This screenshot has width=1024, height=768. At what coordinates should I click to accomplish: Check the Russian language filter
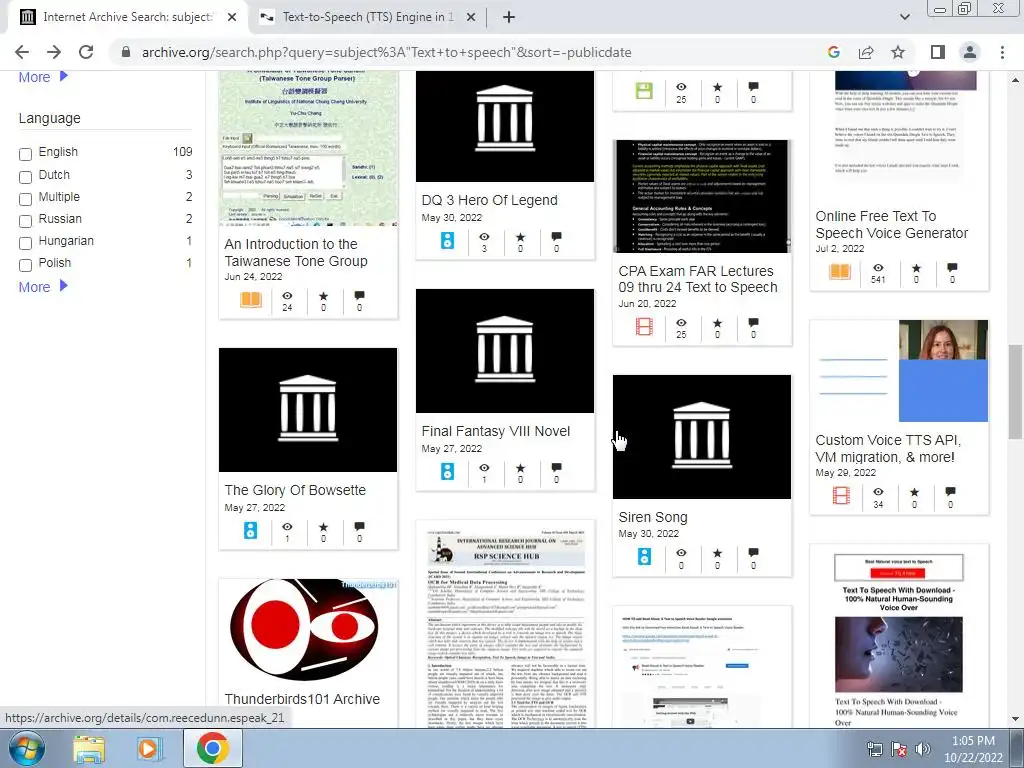click(25, 221)
